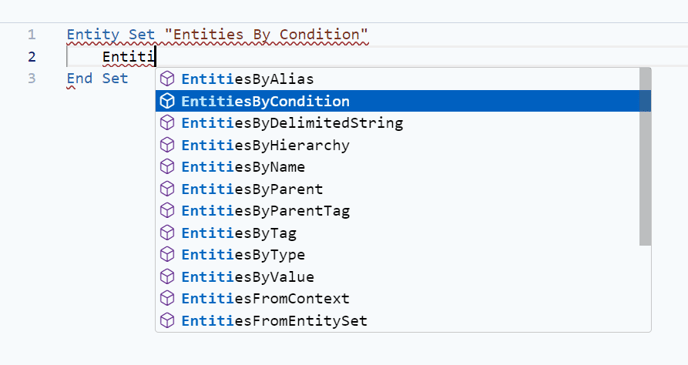Click the cube icon beside EntitiesByAlias
The image size is (688, 365).
(x=167, y=79)
